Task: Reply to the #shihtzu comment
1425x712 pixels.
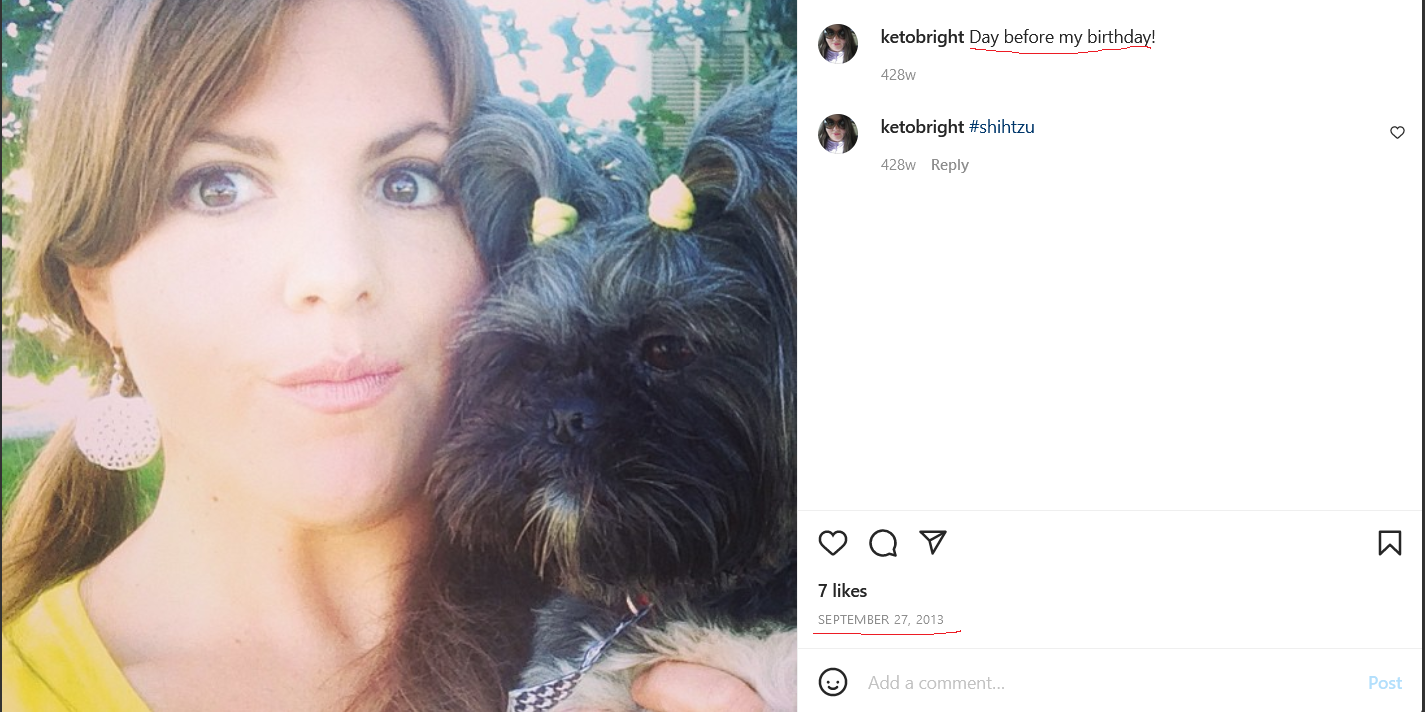Action: point(949,165)
